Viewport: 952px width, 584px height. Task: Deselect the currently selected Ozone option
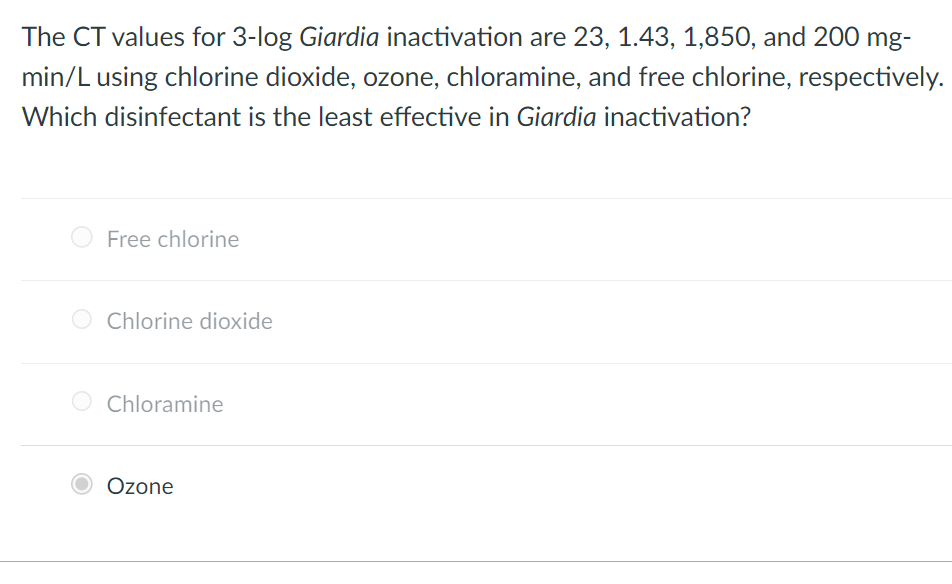(81, 485)
